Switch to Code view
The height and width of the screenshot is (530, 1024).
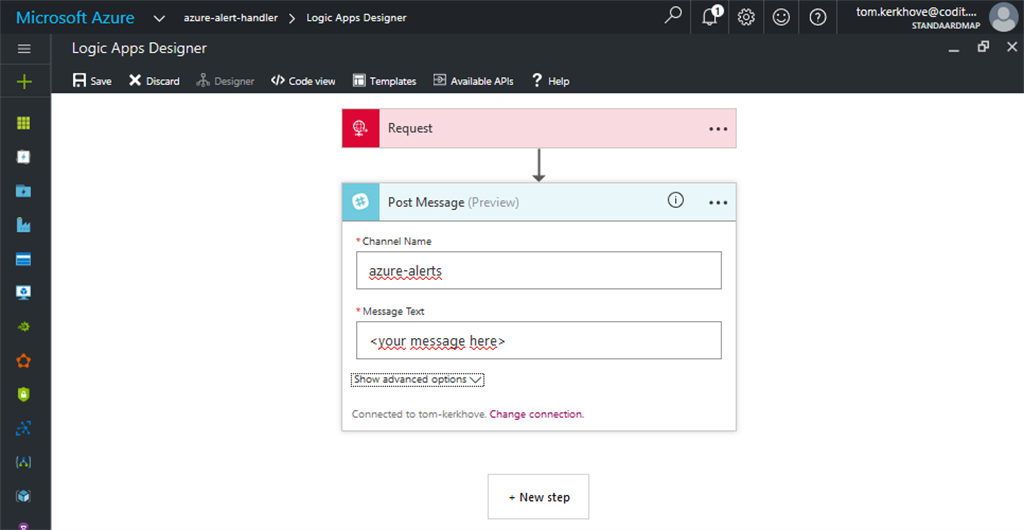[303, 81]
